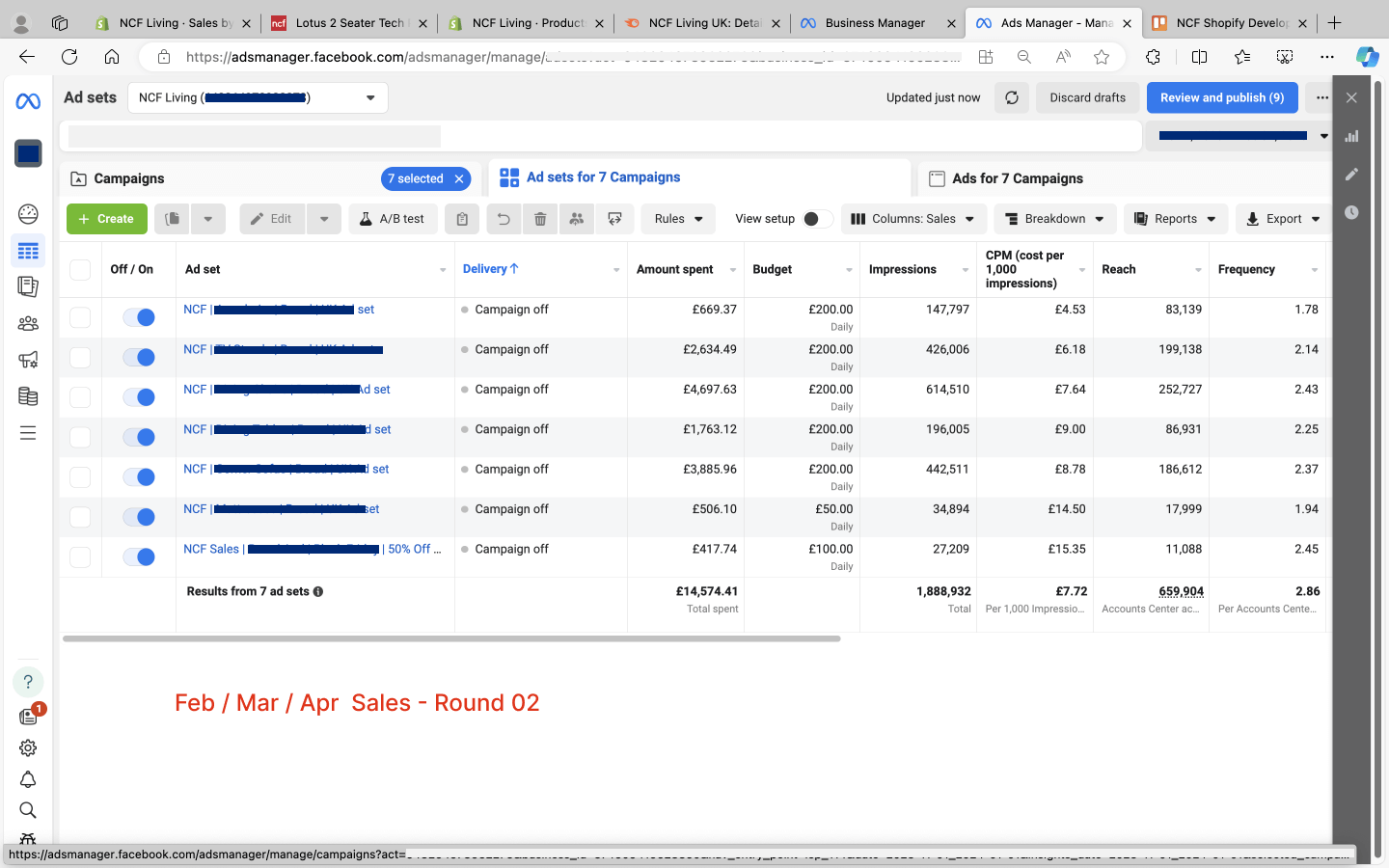Expand the Edit options arrow

coord(324,219)
